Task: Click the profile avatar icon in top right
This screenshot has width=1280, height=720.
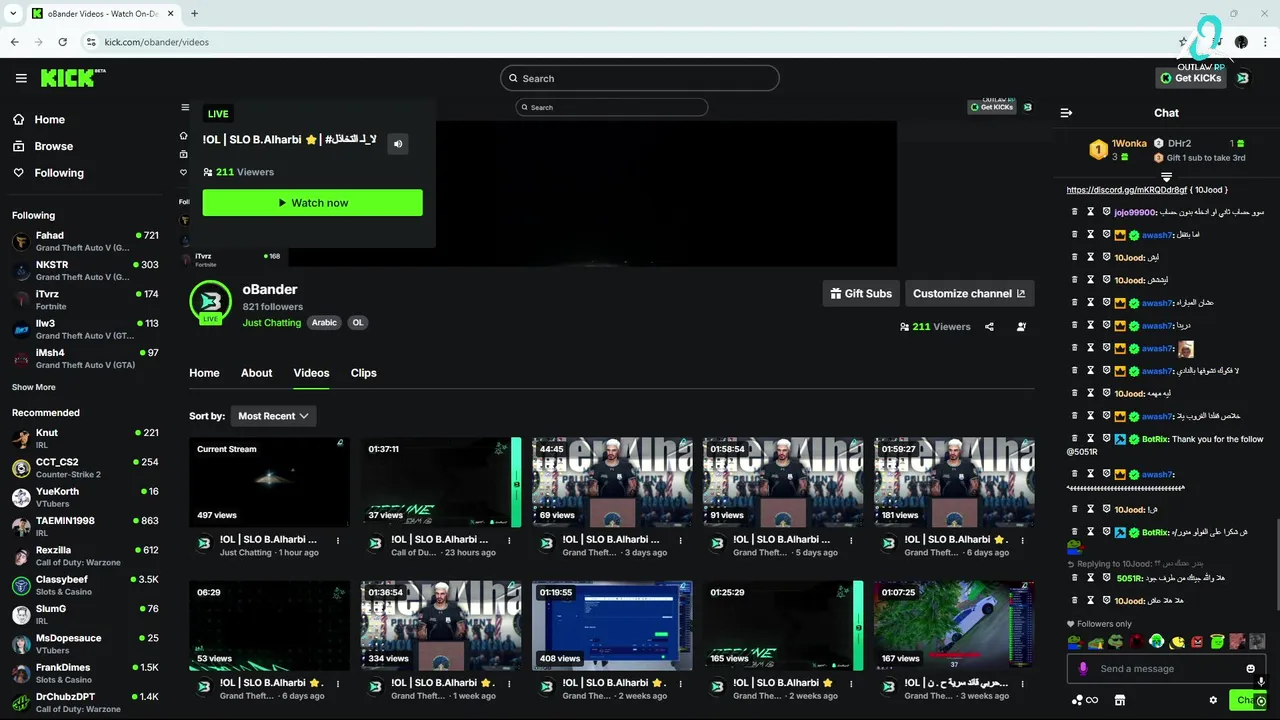Action: 1243,78
